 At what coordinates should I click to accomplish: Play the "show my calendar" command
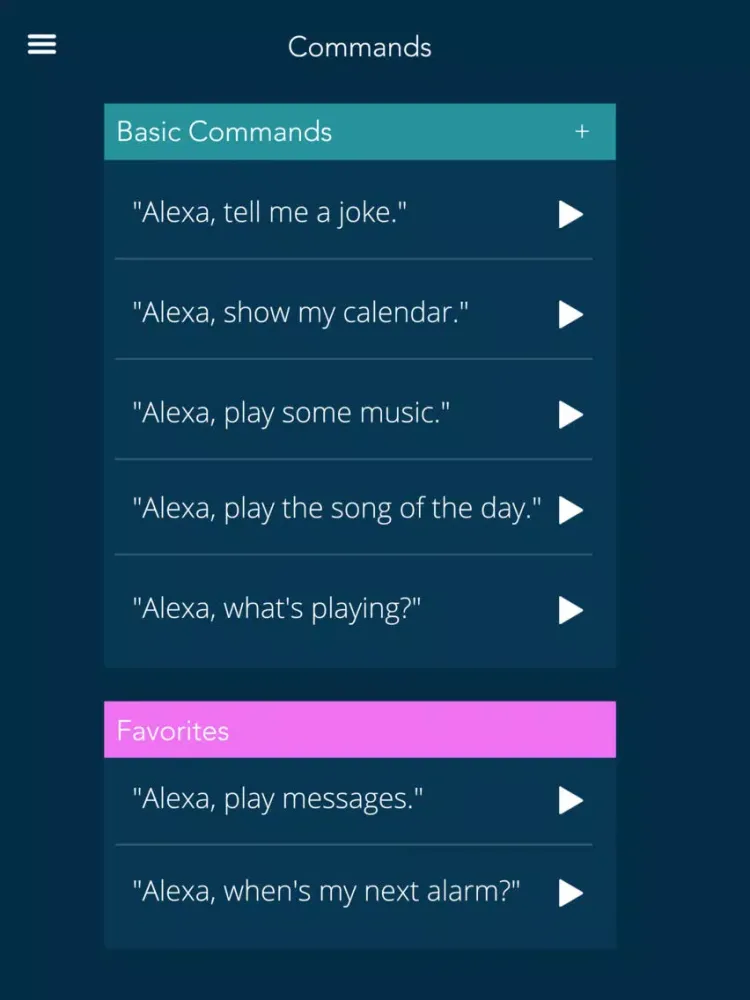[x=570, y=314]
